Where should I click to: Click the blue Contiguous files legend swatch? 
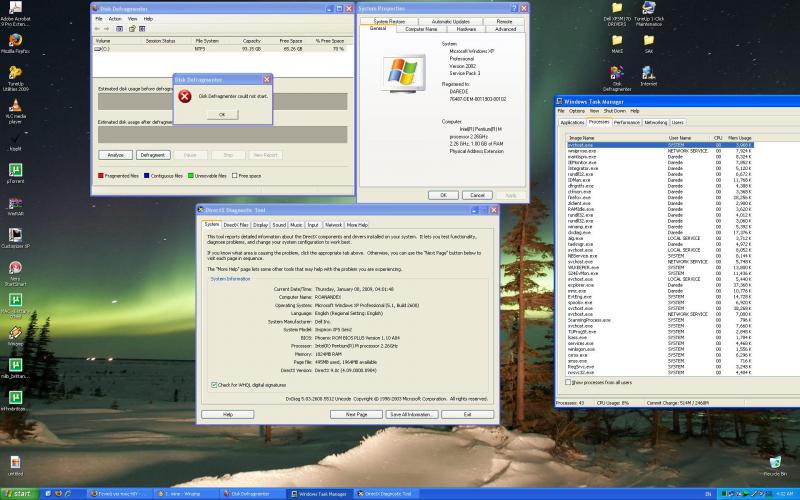146,176
